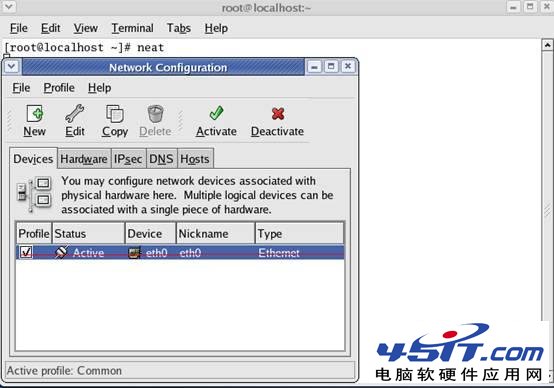Click the green Activate checkmark icon
The width and height of the screenshot is (554, 388).
pyautogui.click(x=216, y=113)
